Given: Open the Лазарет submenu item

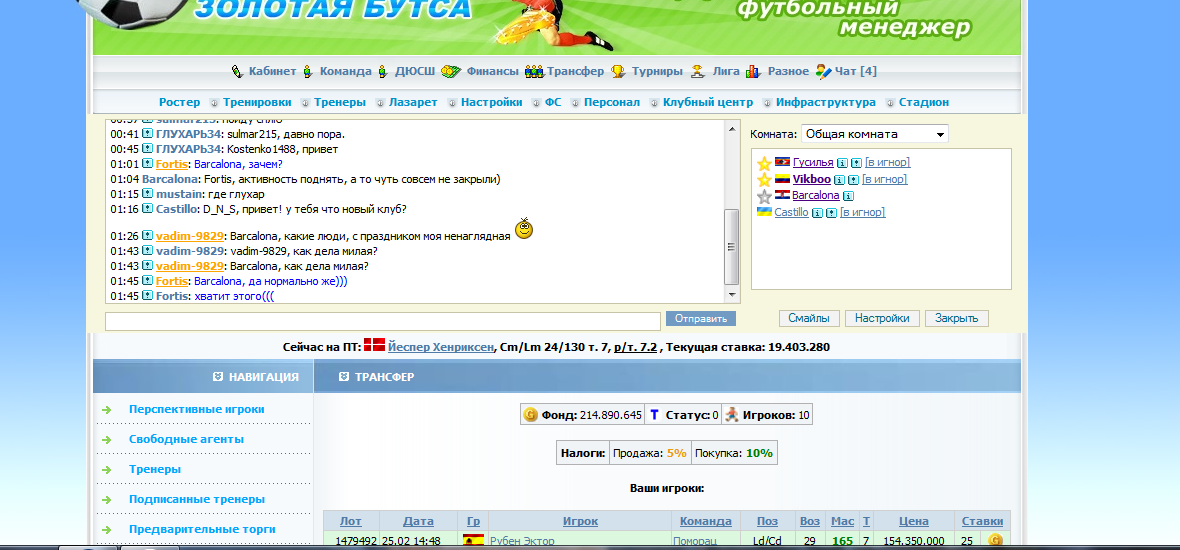Looking at the screenshot, I should [x=413, y=102].
